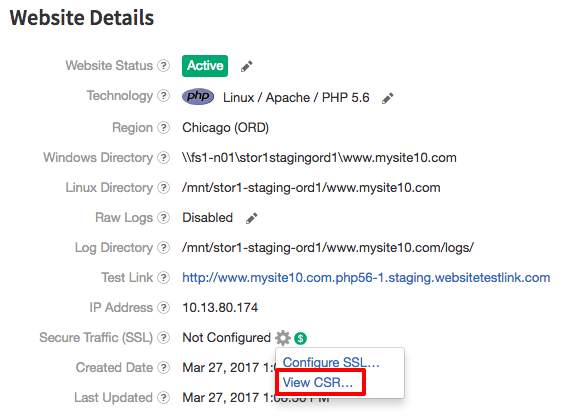Open help for Last Updated
This screenshot has height=417, width=561.
click(x=164, y=398)
